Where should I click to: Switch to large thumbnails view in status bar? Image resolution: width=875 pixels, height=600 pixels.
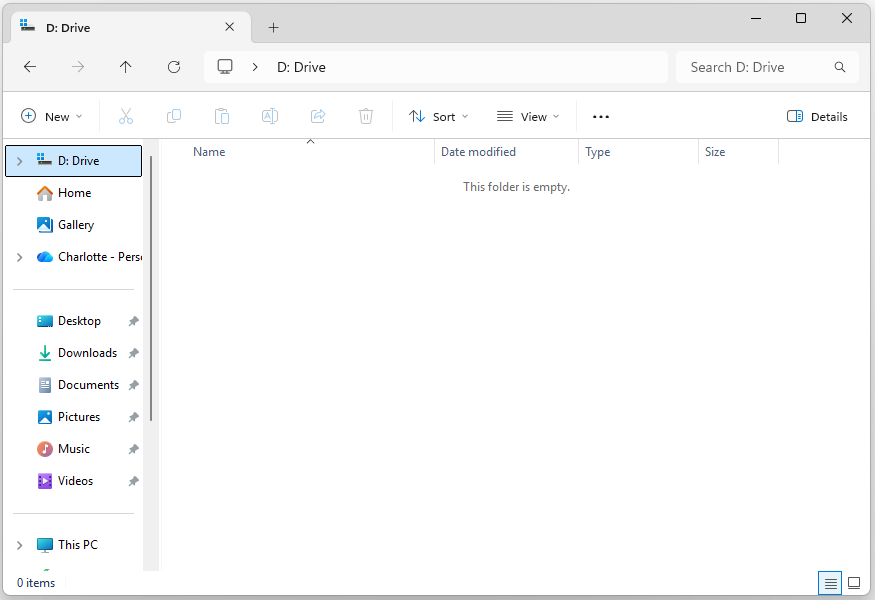pos(854,582)
